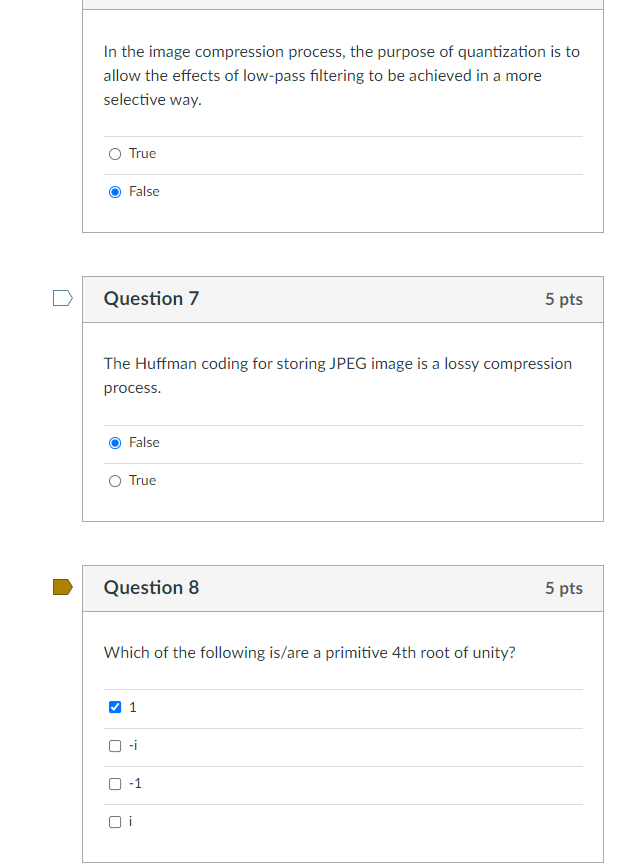Click the '5 pts' label of Question 7
The image size is (642, 866).
coord(564,299)
